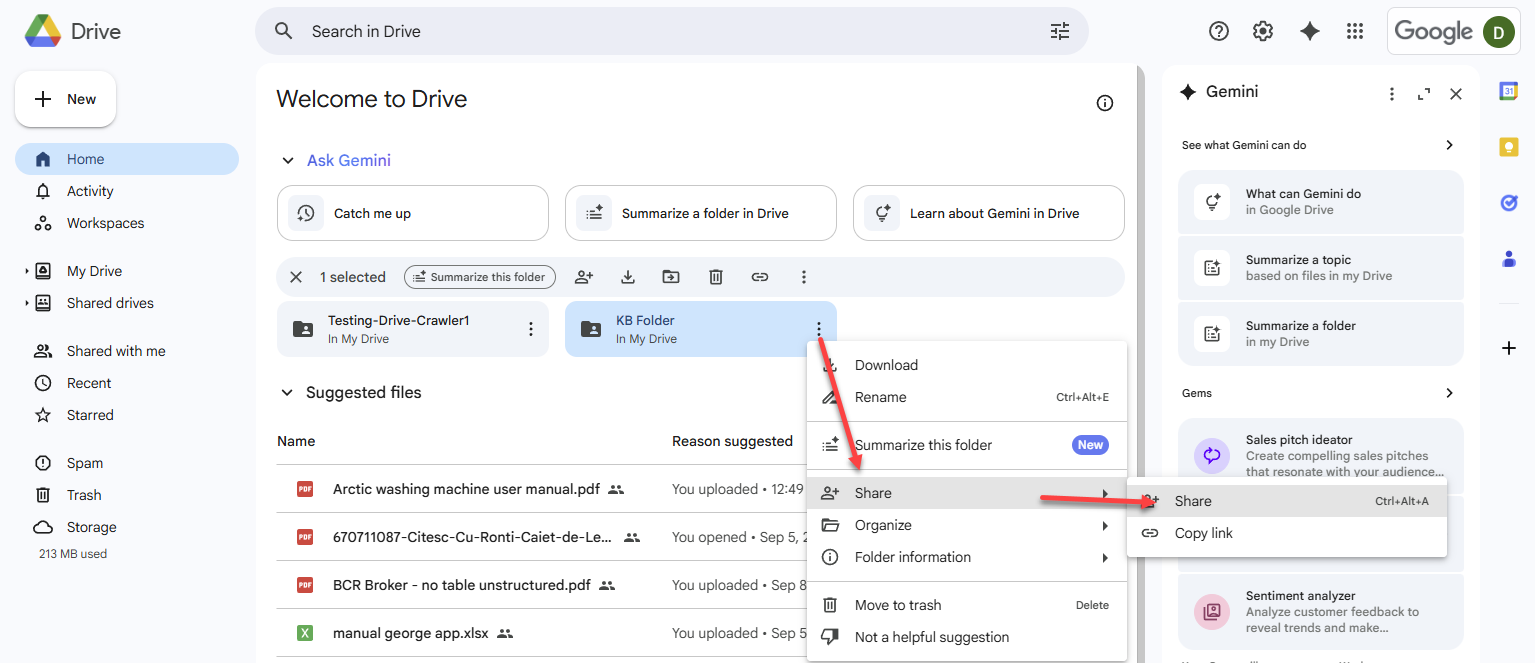Choose Share in the context menu
The height and width of the screenshot is (663, 1535).
click(x=967, y=493)
